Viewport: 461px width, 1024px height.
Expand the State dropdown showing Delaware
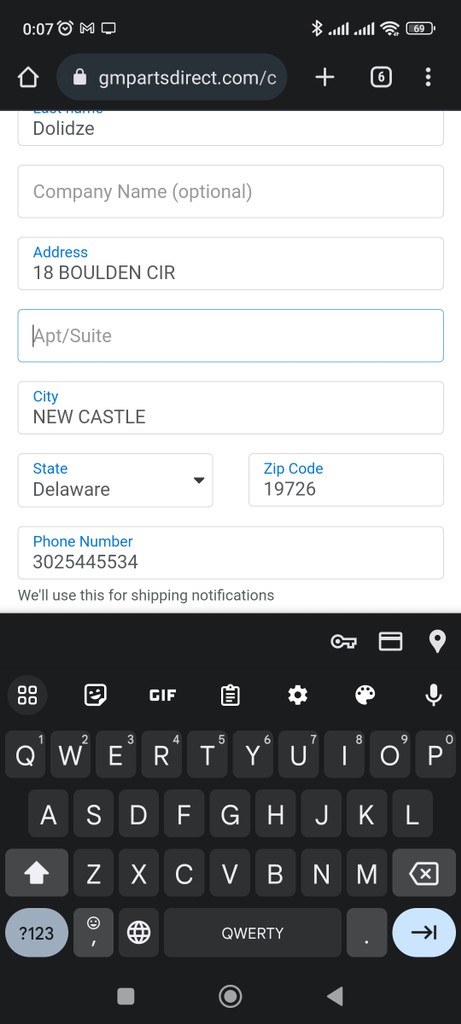(x=116, y=480)
